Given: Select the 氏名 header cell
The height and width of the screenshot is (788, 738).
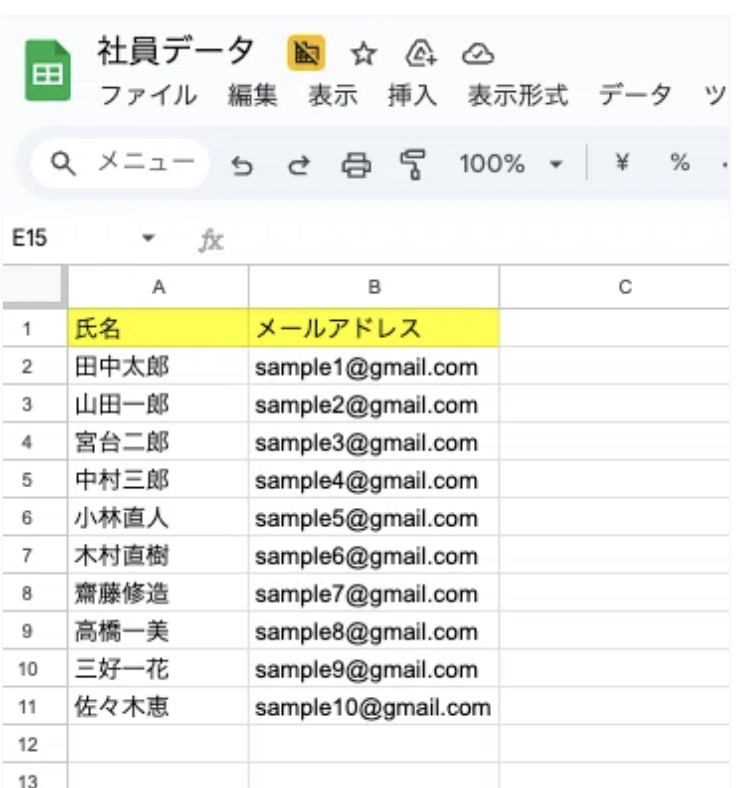Looking at the screenshot, I should (158, 329).
